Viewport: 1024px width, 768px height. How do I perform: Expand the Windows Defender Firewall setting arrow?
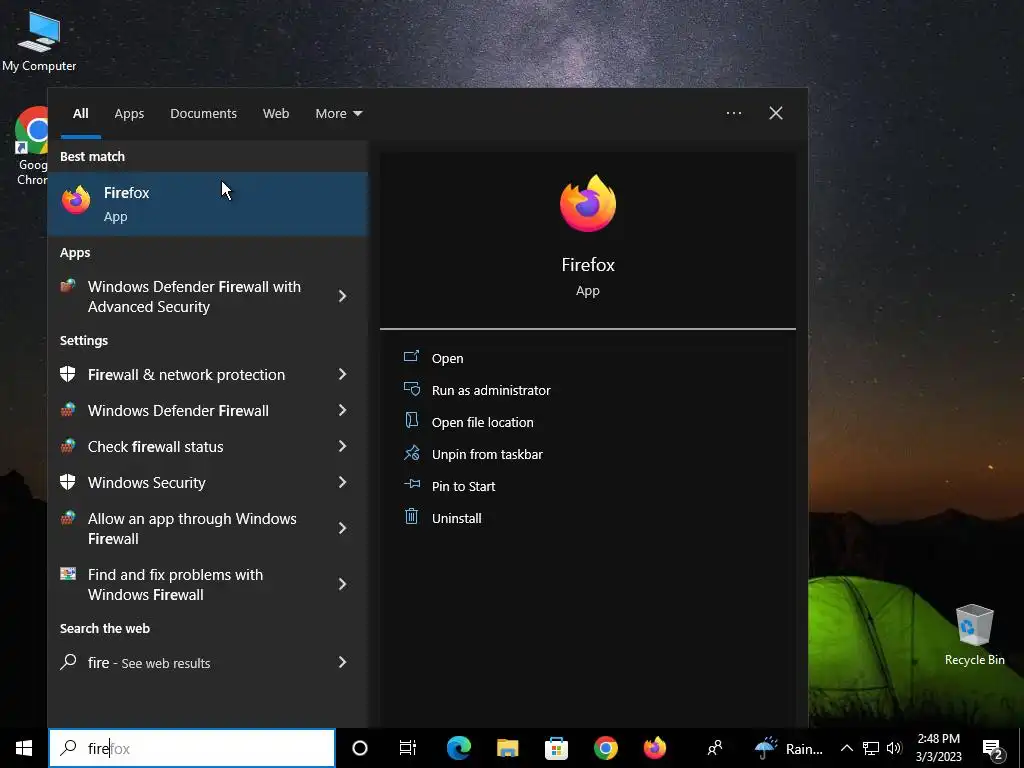pos(343,410)
